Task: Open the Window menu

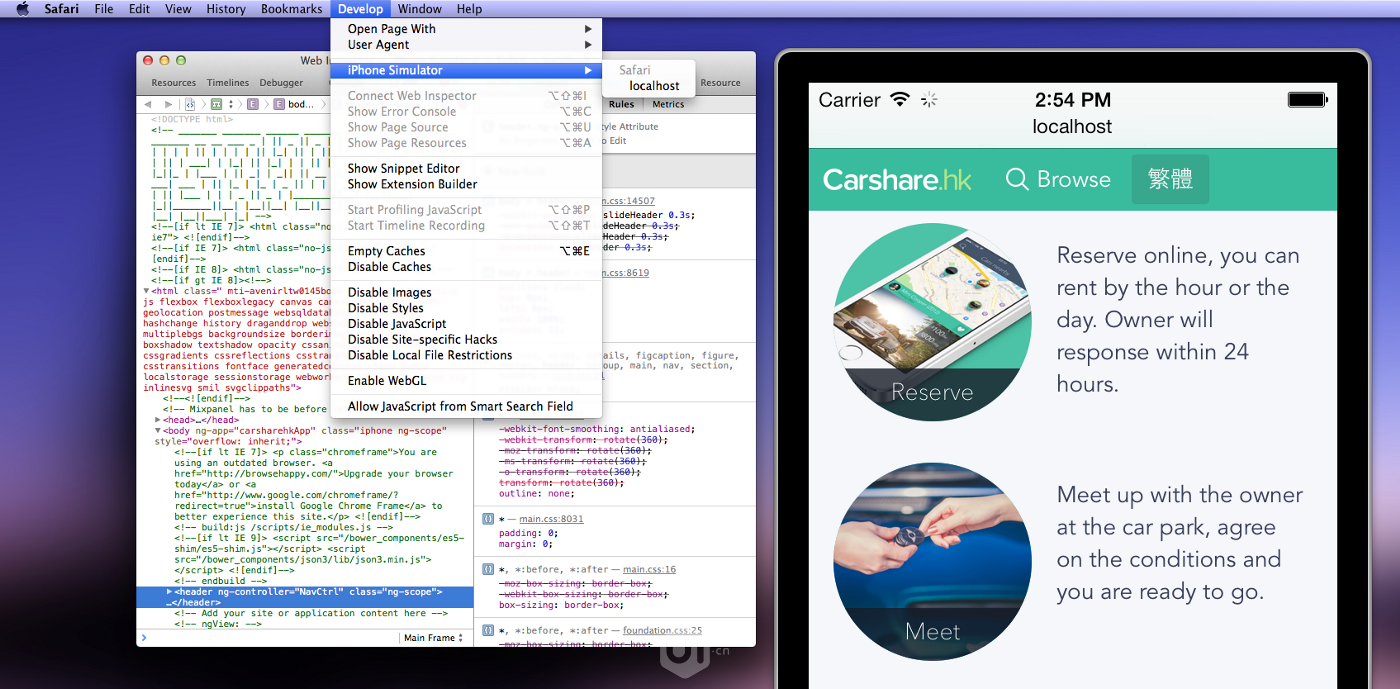Action: point(420,9)
